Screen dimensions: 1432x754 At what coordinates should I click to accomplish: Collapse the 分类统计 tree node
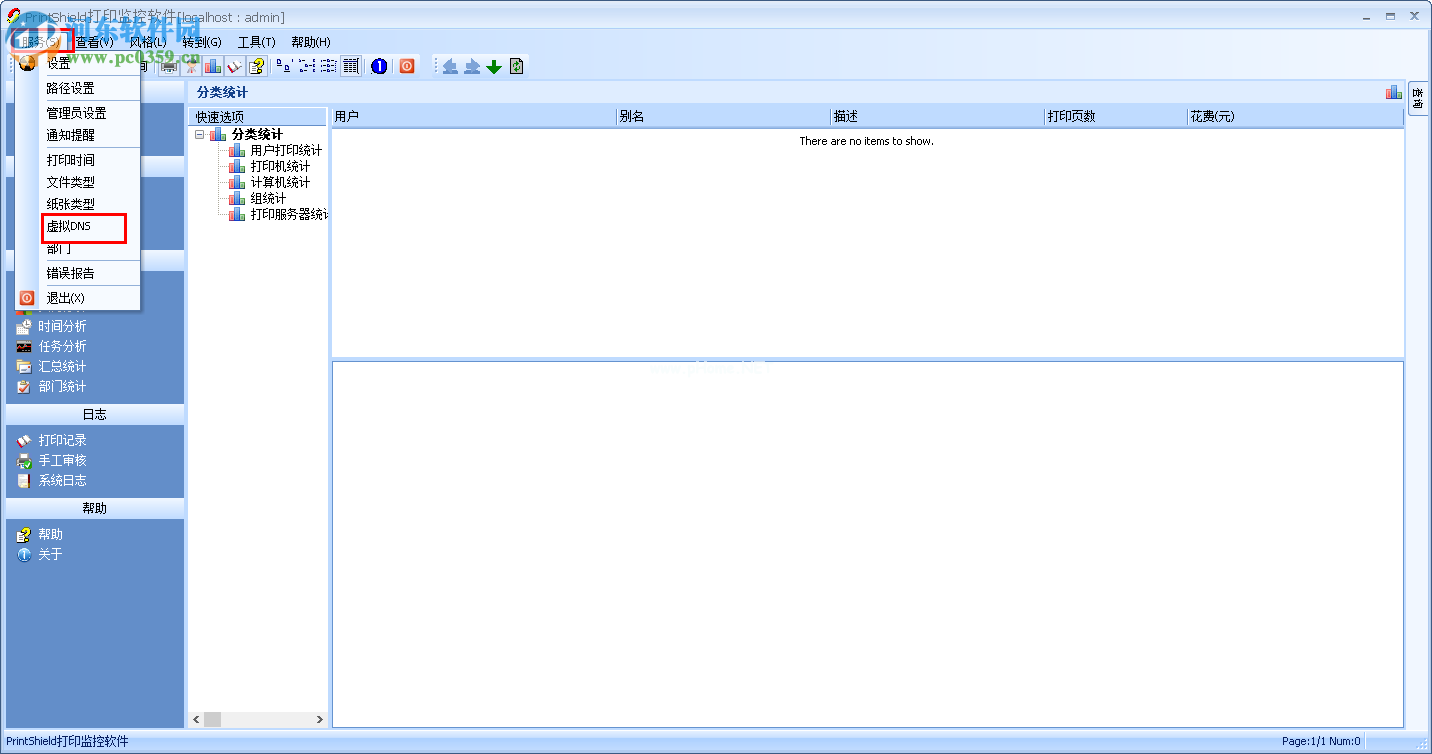(200, 134)
